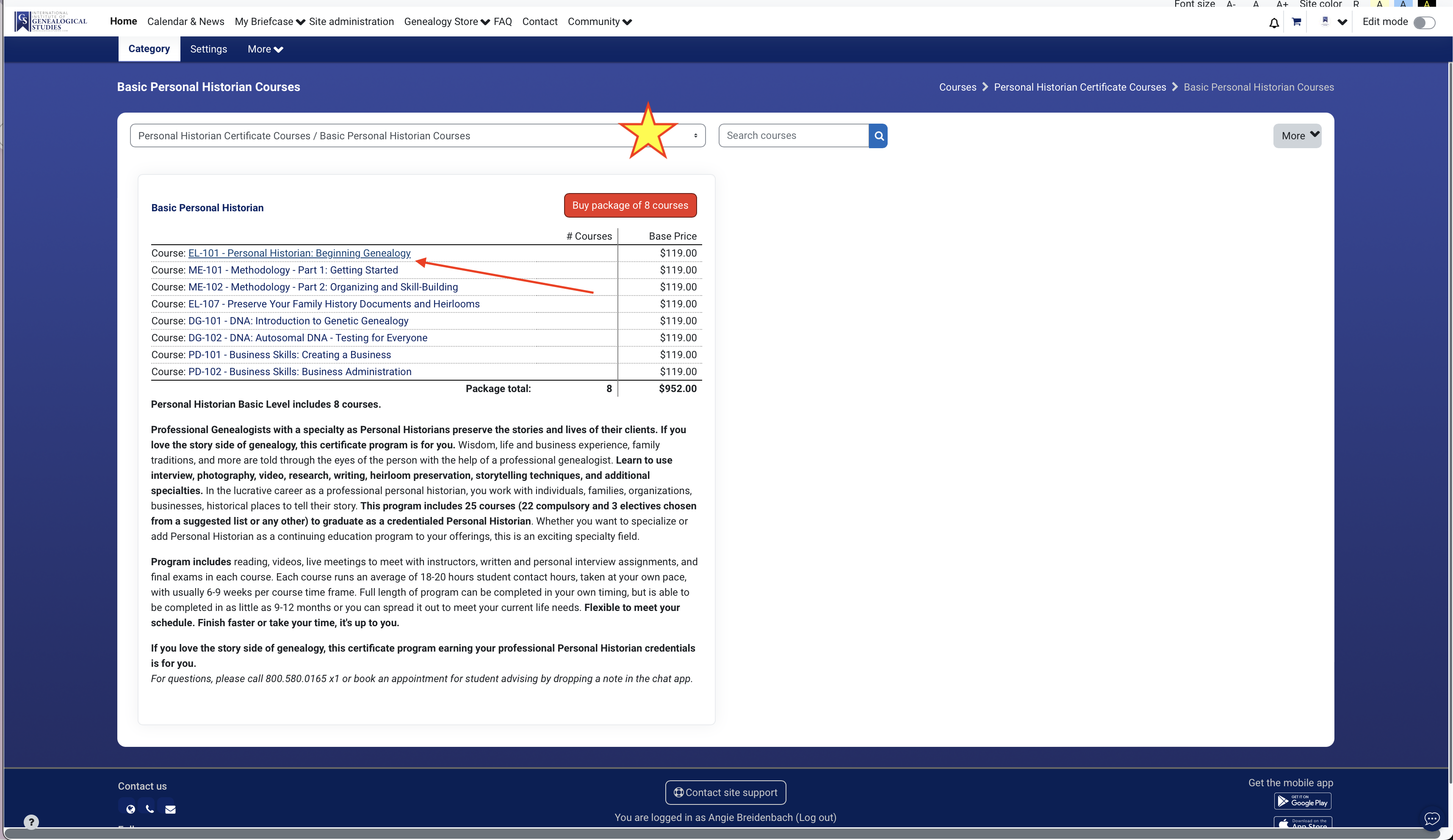Expand the gray More button
This screenshot has width=1453, height=840.
(x=1297, y=136)
